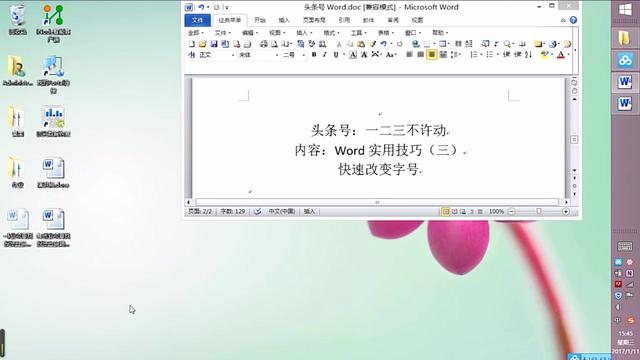This screenshot has width=640, height=360.
Task: Click the Print icon in the toolbar
Action: click(x=264, y=44)
